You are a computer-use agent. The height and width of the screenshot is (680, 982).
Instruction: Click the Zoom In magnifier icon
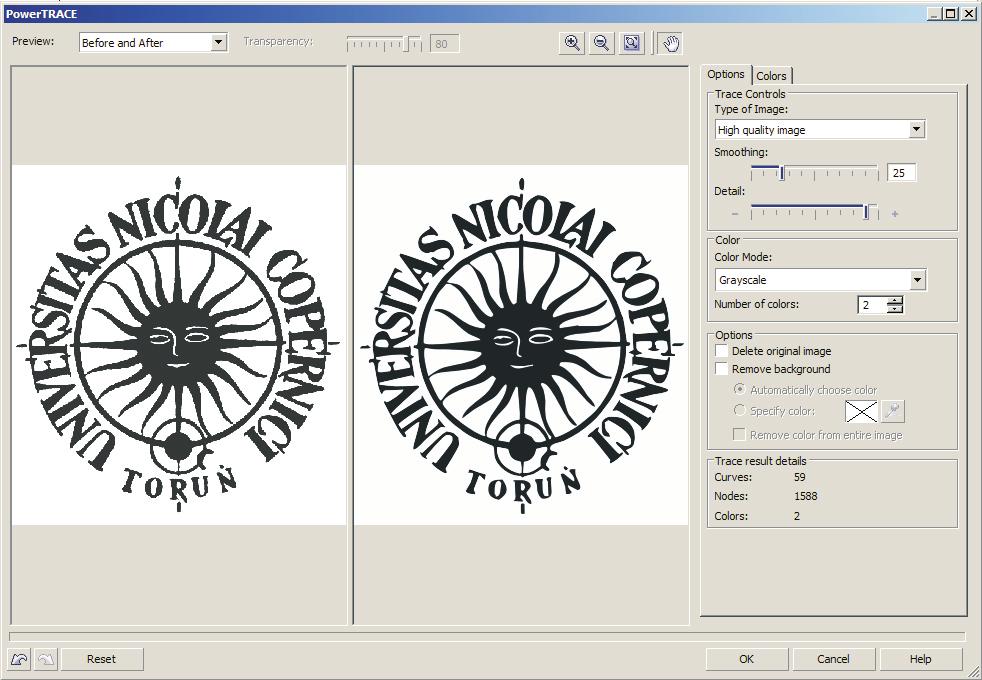[x=572, y=43]
